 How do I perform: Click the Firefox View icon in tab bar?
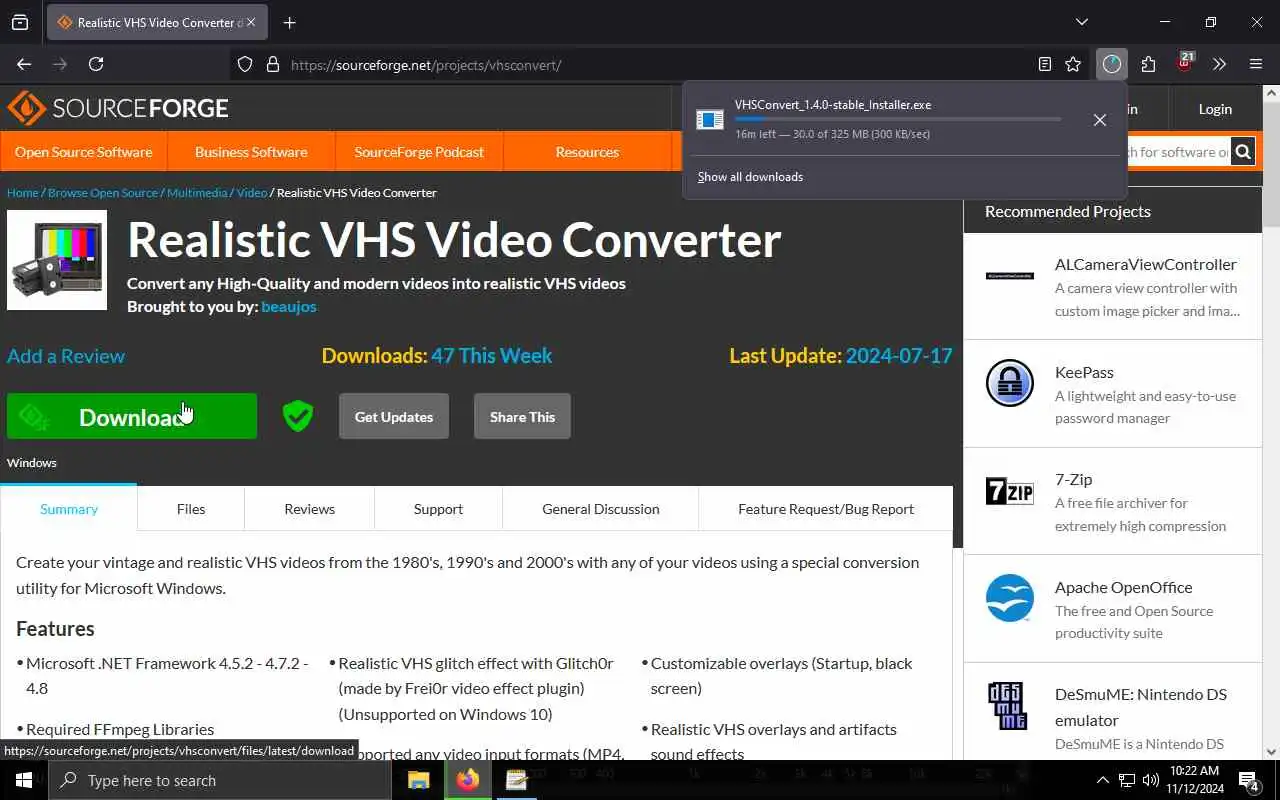click(x=20, y=22)
